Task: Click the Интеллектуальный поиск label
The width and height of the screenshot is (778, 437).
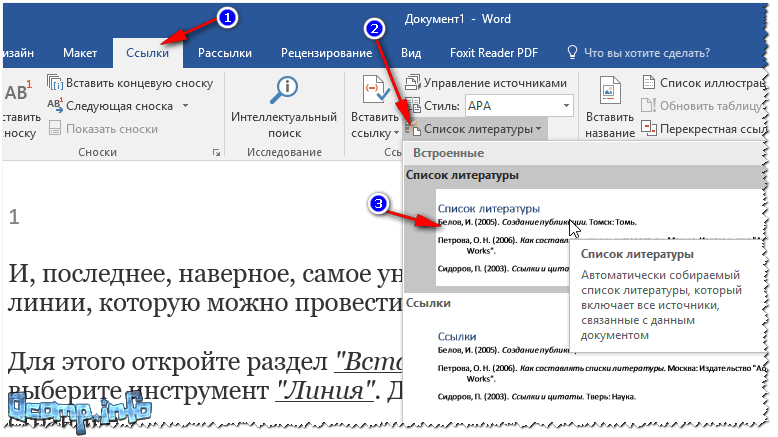Action: coord(284,125)
